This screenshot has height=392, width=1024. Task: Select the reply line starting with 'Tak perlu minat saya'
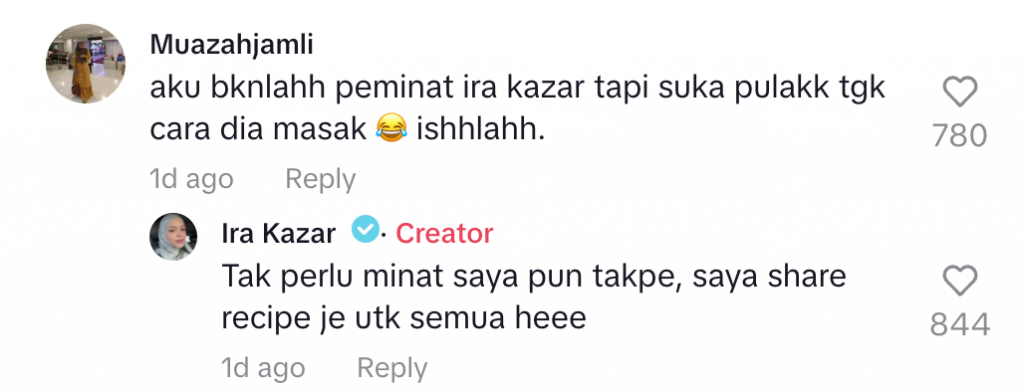tap(534, 277)
